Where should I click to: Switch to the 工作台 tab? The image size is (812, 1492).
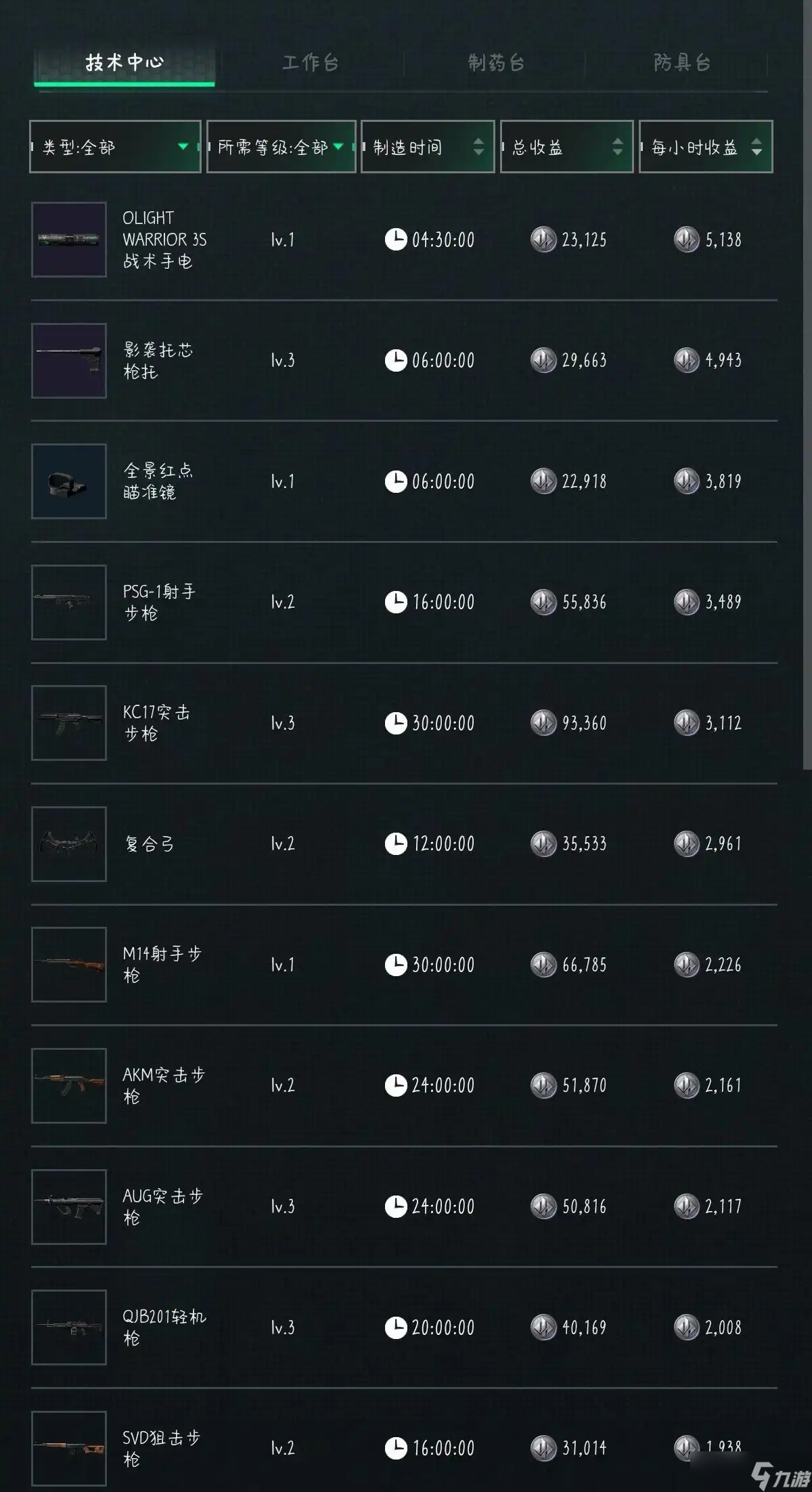311,63
